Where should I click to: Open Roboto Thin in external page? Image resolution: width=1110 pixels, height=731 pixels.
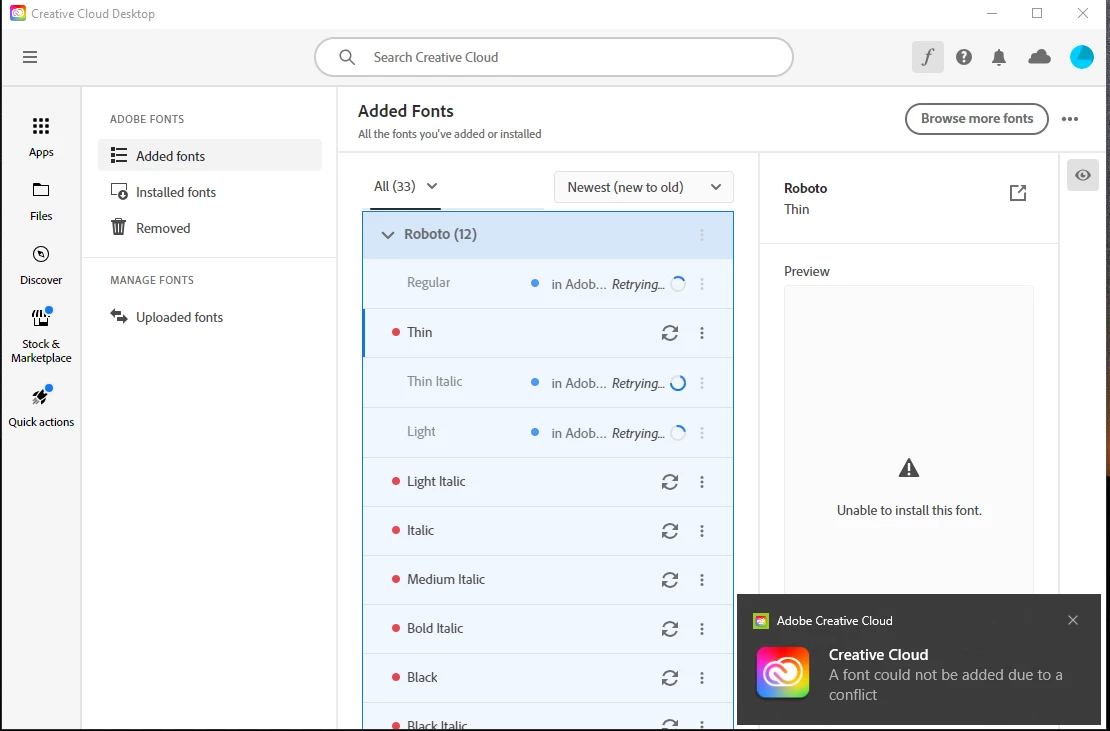(1017, 192)
